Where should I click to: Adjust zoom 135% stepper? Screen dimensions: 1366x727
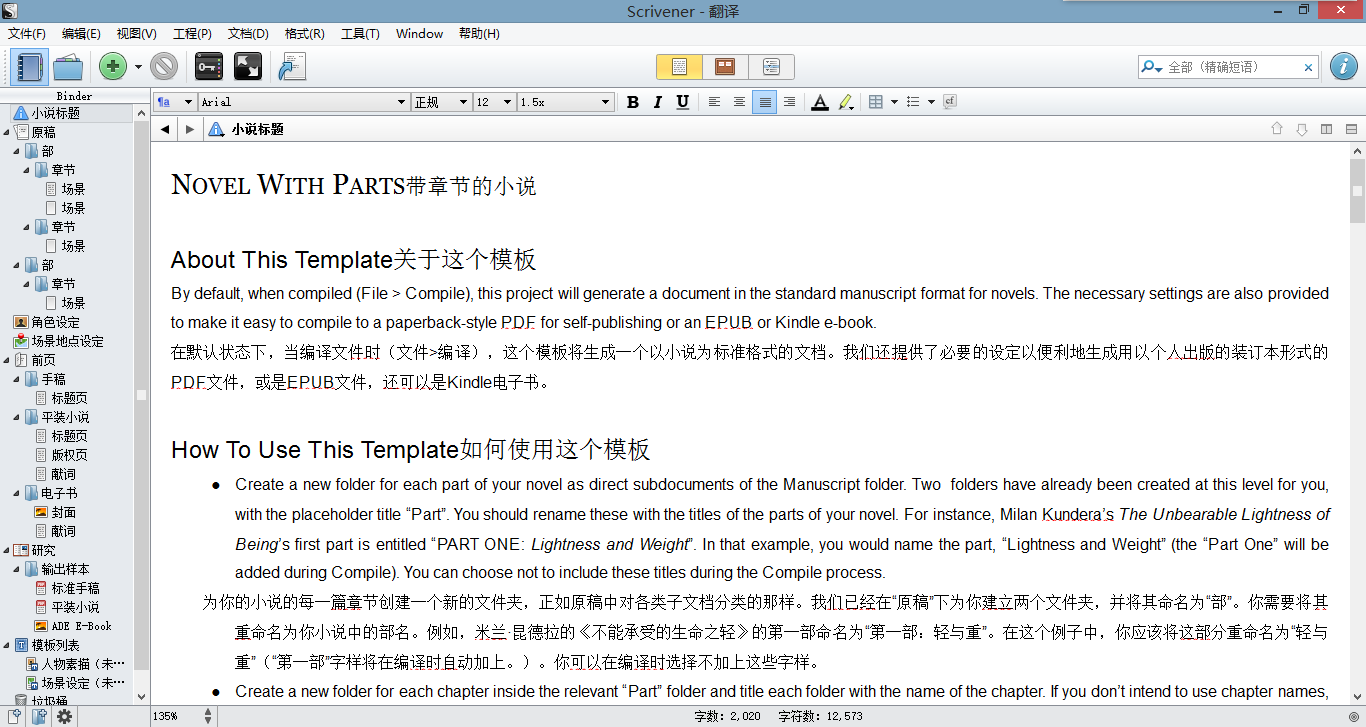click(x=207, y=716)
